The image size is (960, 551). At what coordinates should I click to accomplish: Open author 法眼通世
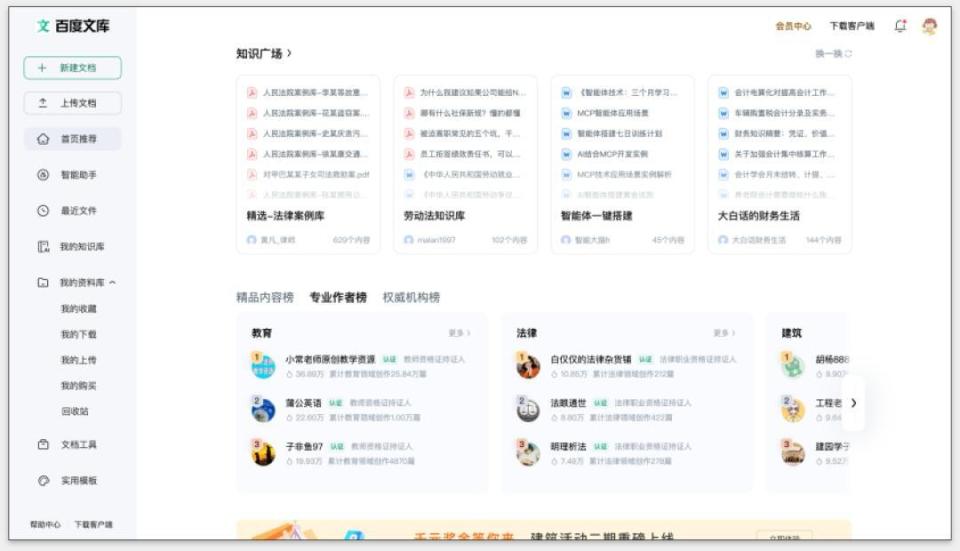(568, 403)
